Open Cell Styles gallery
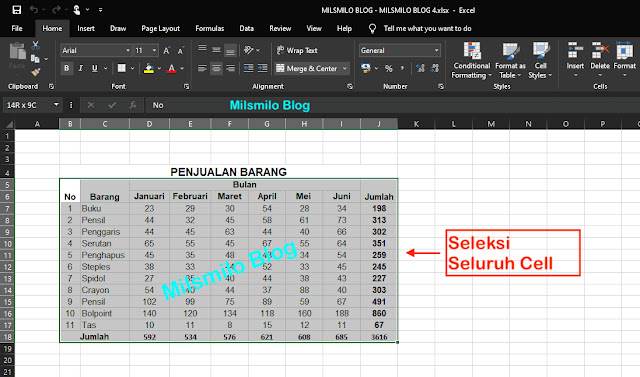The image size is (640, 377). tap(540, 60)
